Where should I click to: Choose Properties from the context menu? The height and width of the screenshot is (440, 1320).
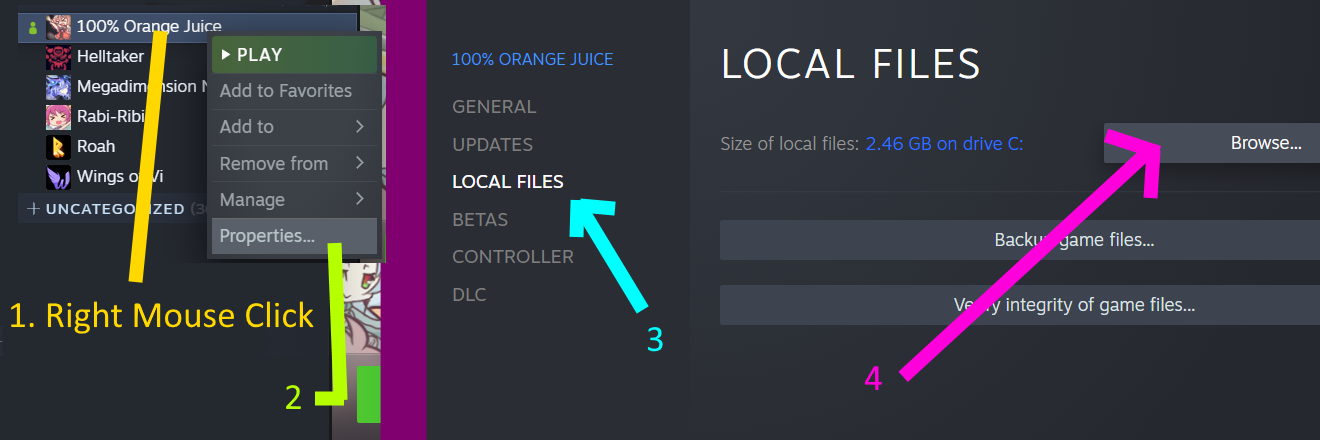(x=268, y=236)
